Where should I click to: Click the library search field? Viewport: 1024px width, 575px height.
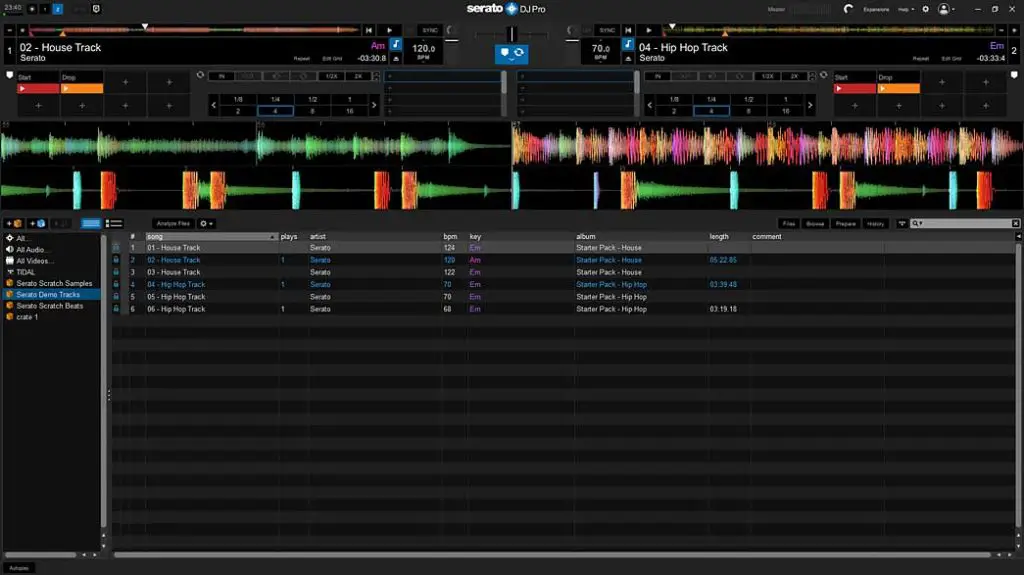point(965,223)
